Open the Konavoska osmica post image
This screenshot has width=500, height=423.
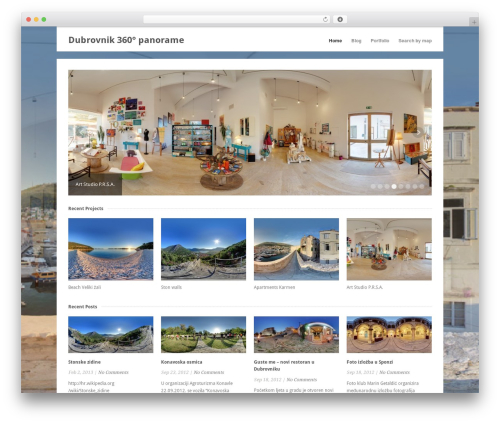pos(203,335)
